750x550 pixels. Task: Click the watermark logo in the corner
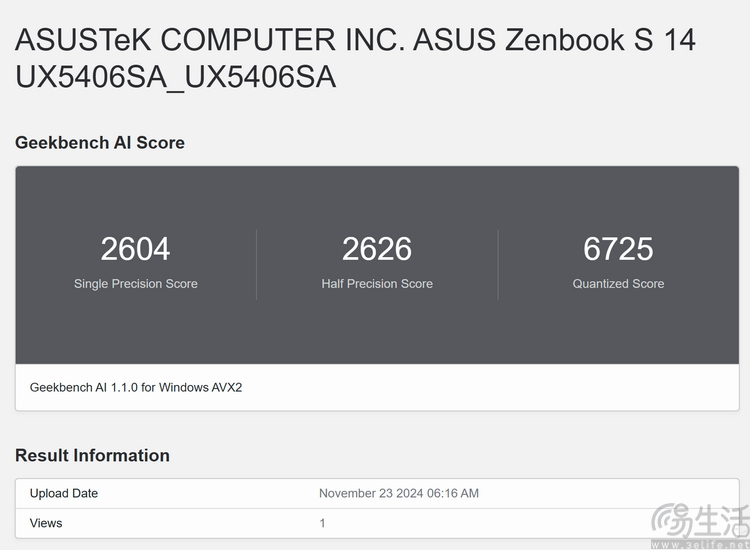click(700, 521)
